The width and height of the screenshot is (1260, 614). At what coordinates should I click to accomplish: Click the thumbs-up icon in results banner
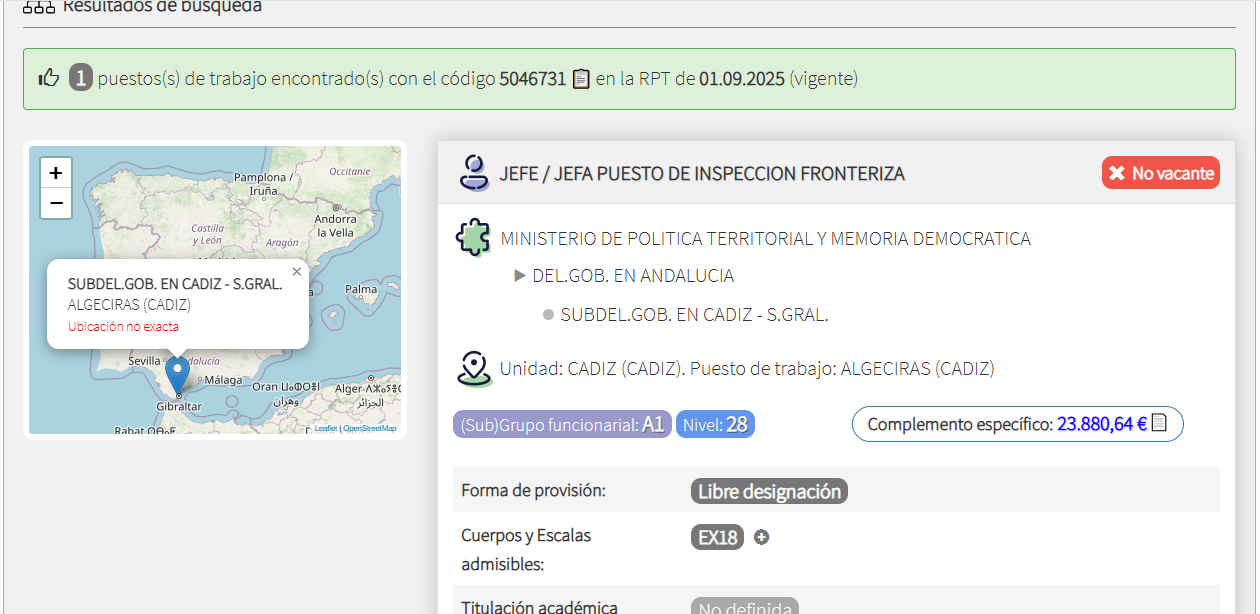[49, 78]
